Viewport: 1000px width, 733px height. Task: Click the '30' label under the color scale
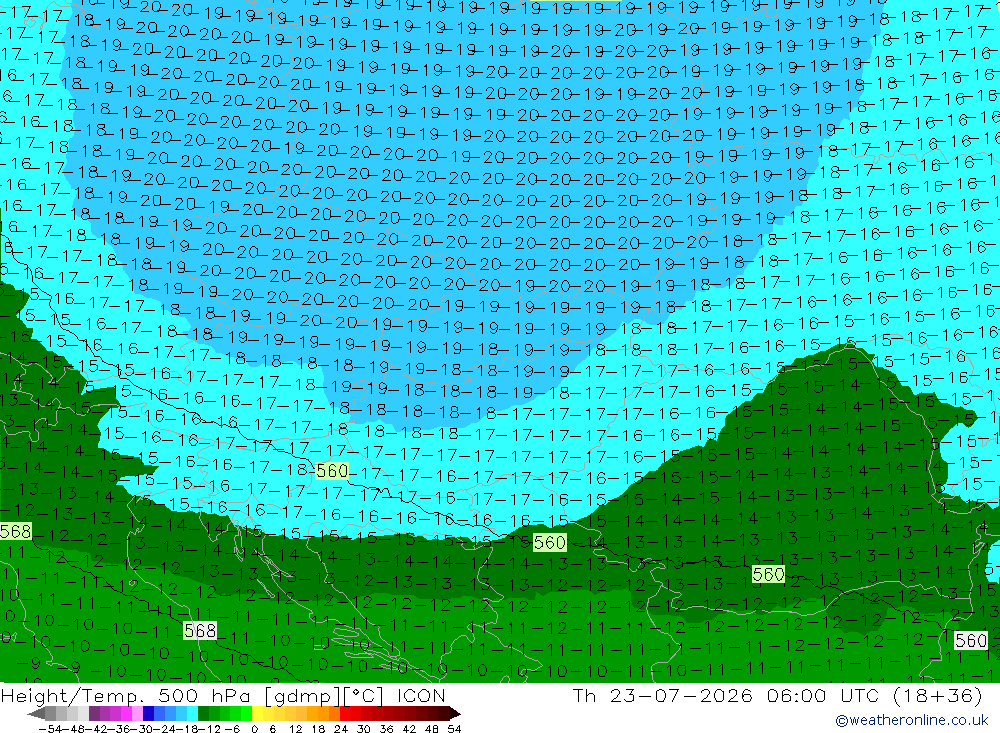click(x=364, y=729)
